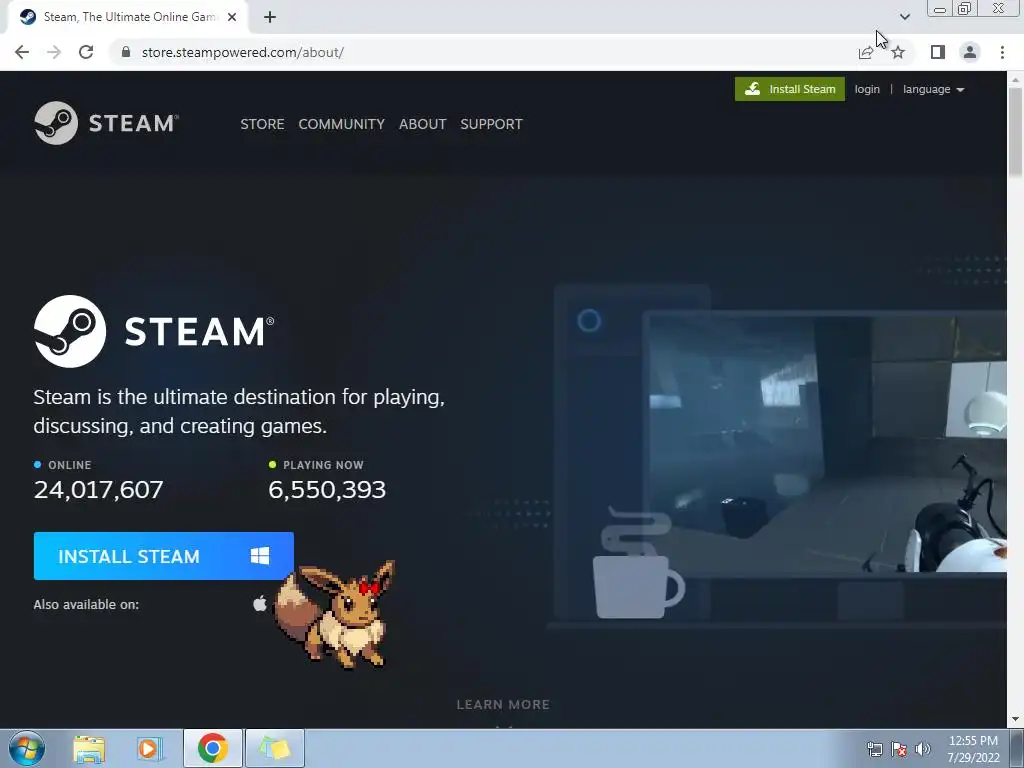Open Windows Explorer from the taskbar
Image resolution: width=1024 pixels, height=768 pixels.
(x=89, y=748)
